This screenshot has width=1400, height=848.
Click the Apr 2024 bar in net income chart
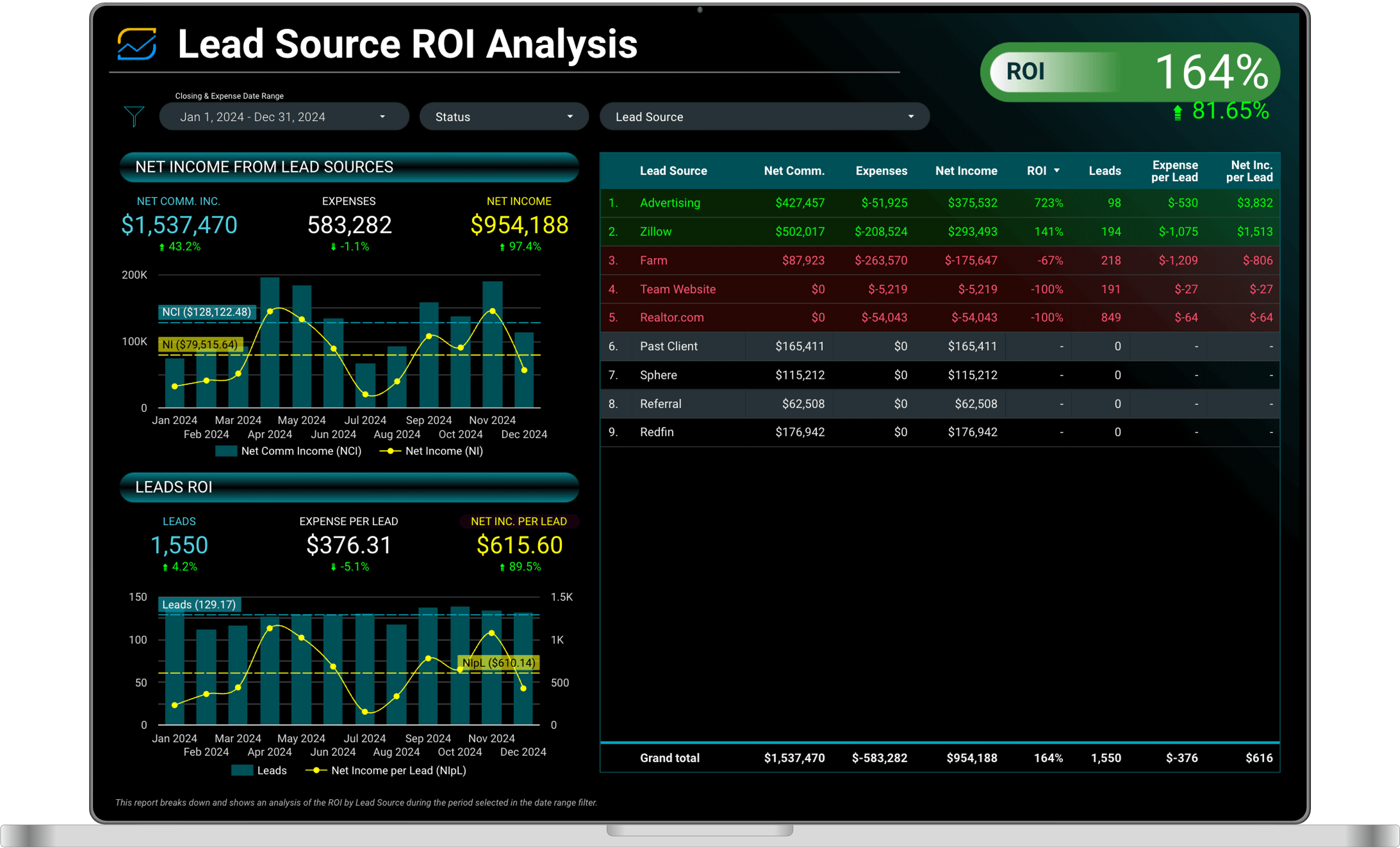[x=270, y=343]
